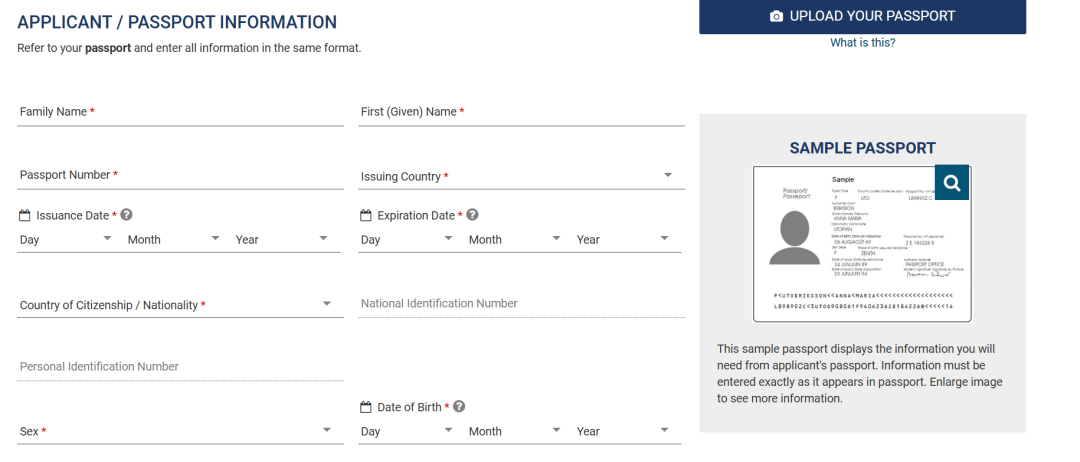Click the Upload Your Passport button

pyautogui.click(x=862, y=16)
